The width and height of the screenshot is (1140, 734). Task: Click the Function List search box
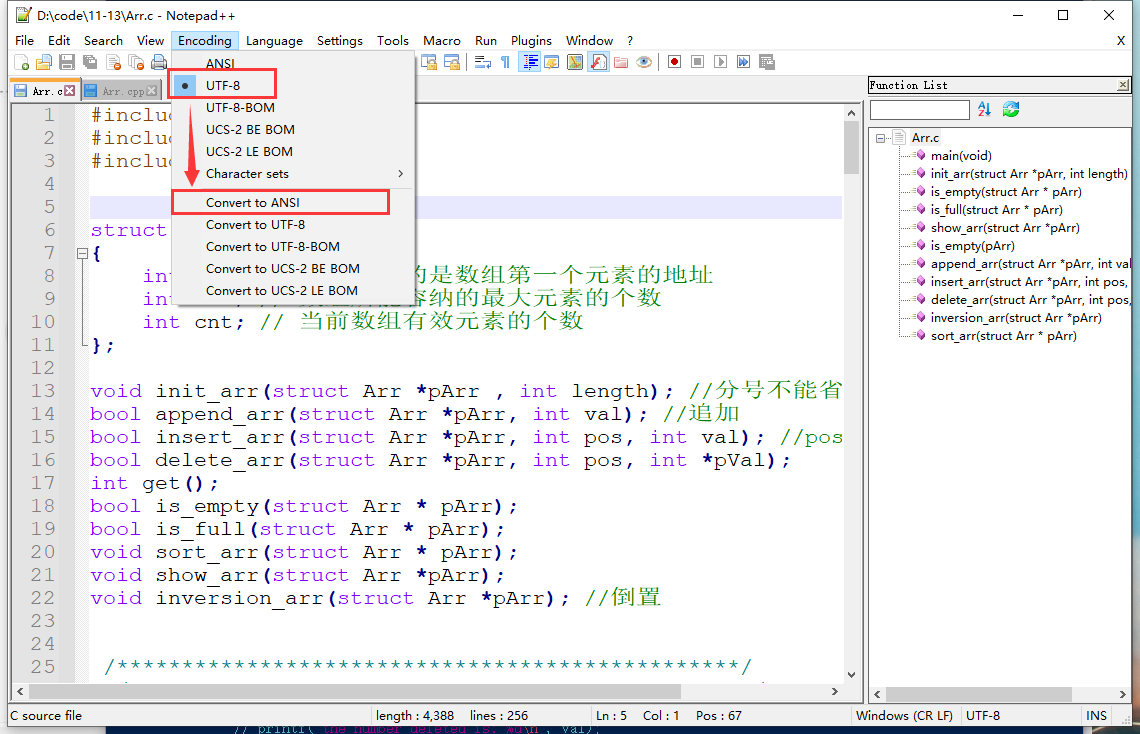(x=920, y=109)
